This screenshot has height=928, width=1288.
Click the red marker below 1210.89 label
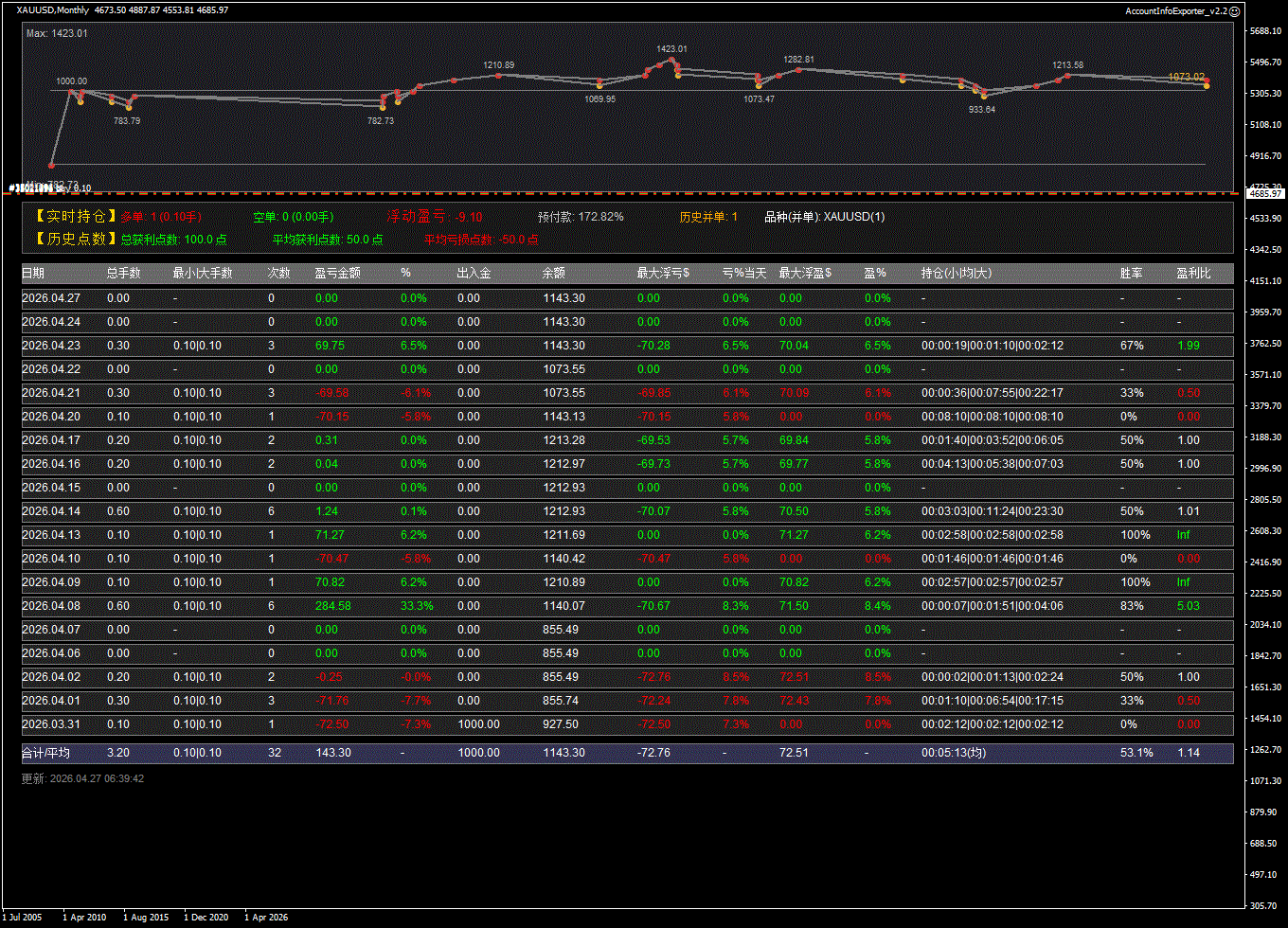499,75
